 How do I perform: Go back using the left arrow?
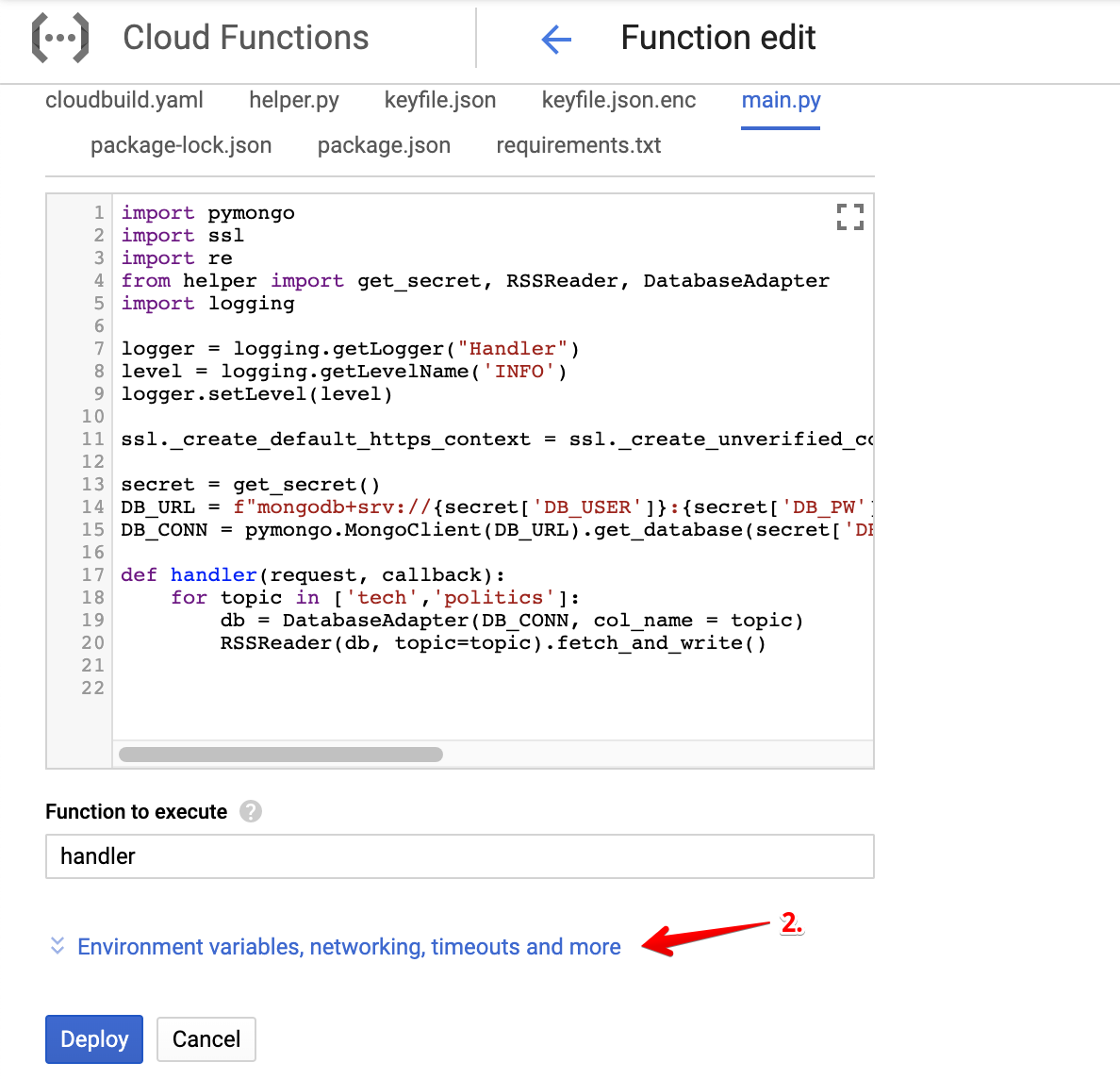556,40
